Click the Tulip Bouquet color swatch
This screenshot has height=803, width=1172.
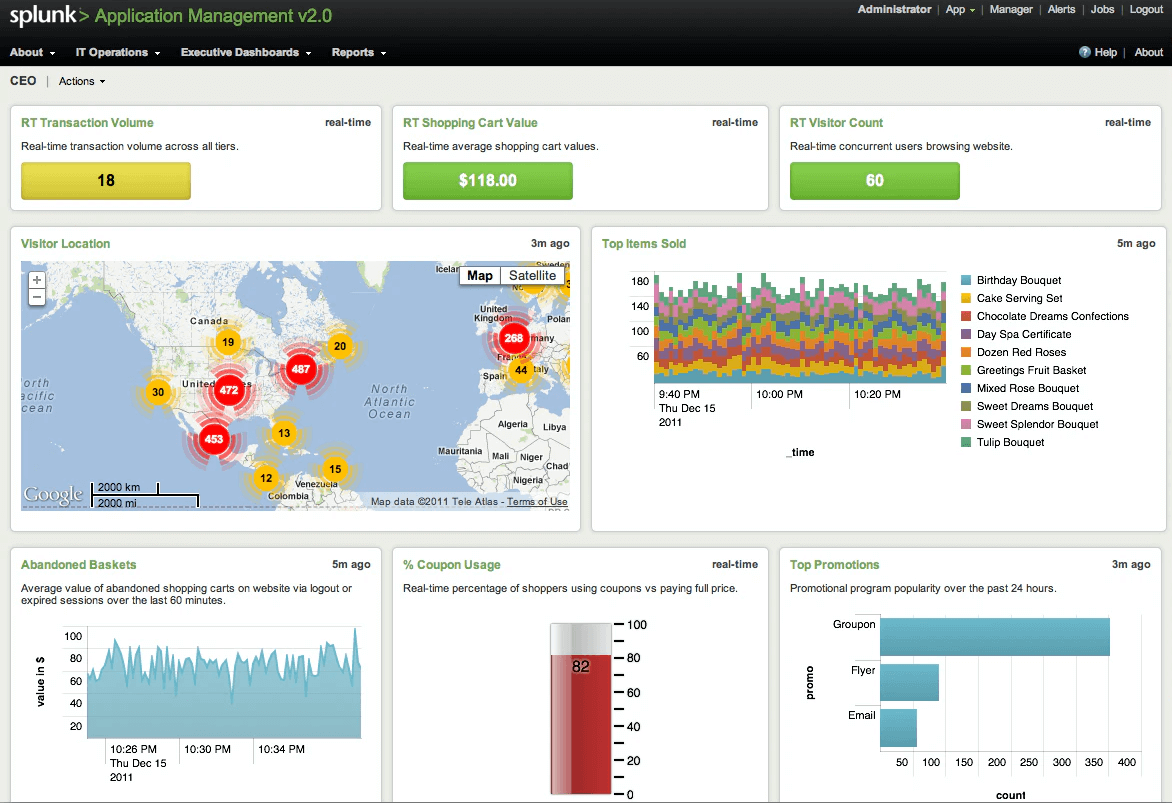click(966, 443)
